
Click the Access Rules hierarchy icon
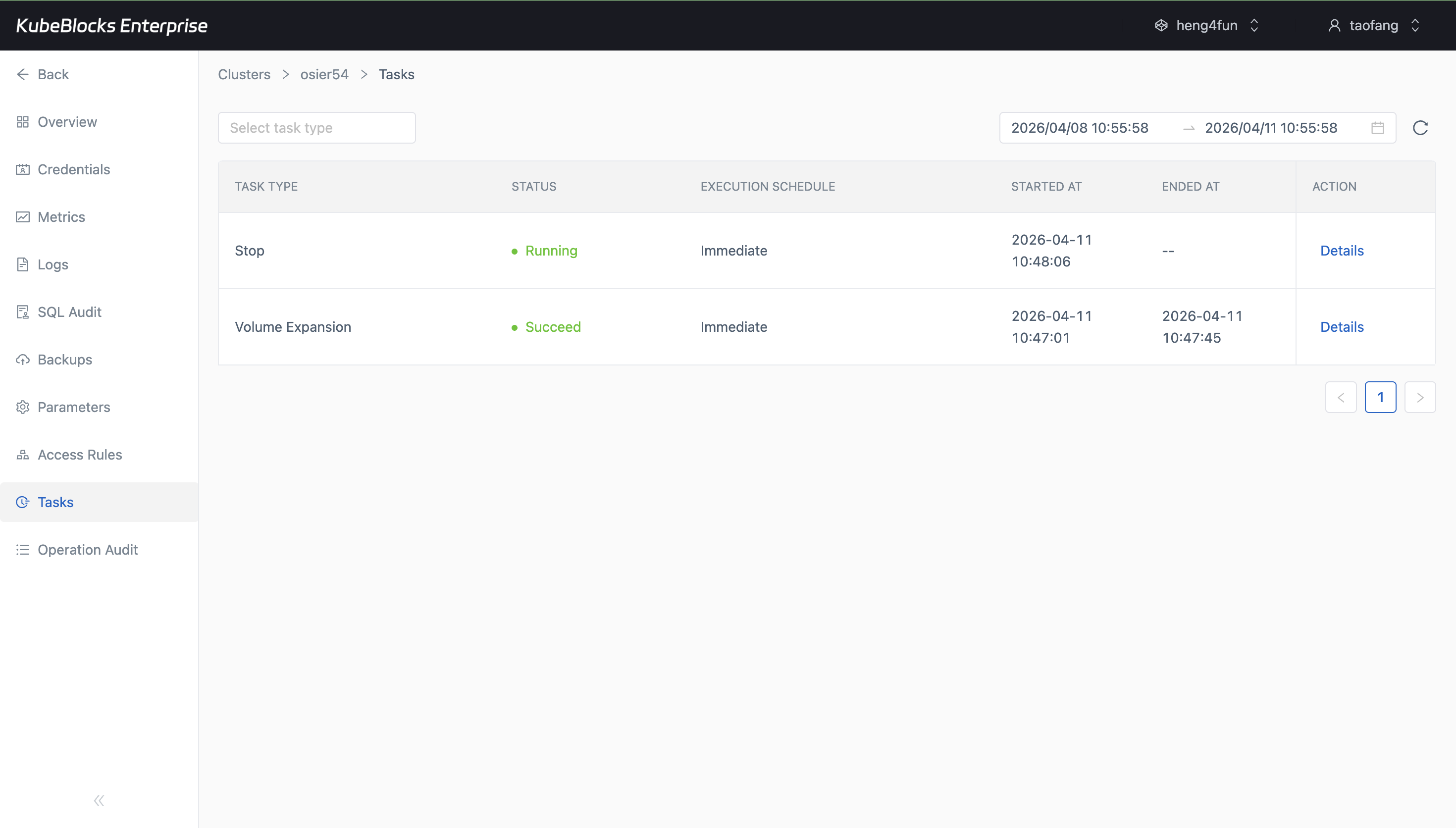tap(23, 455)
